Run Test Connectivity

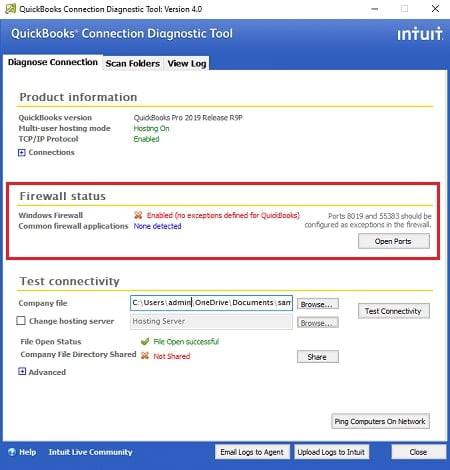coord(394,311)
